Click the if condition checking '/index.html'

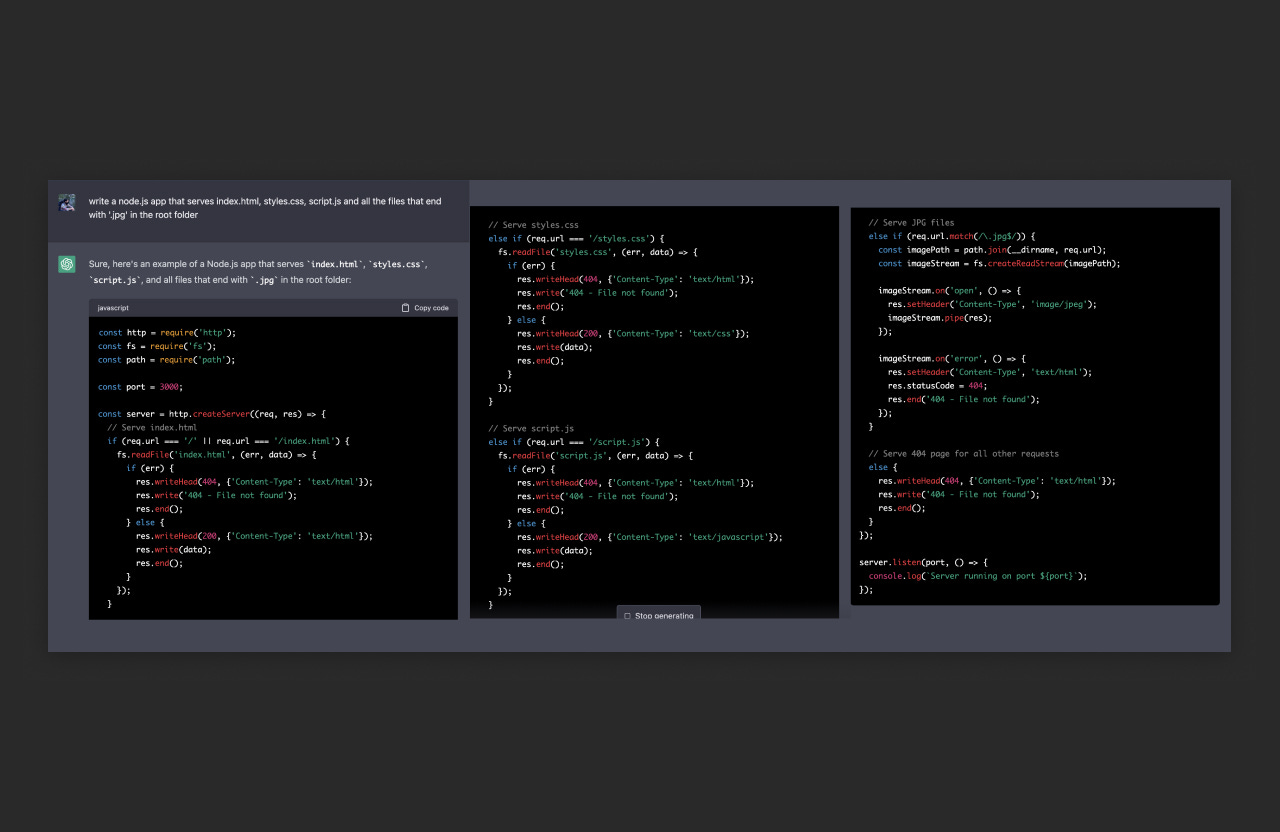228,441
